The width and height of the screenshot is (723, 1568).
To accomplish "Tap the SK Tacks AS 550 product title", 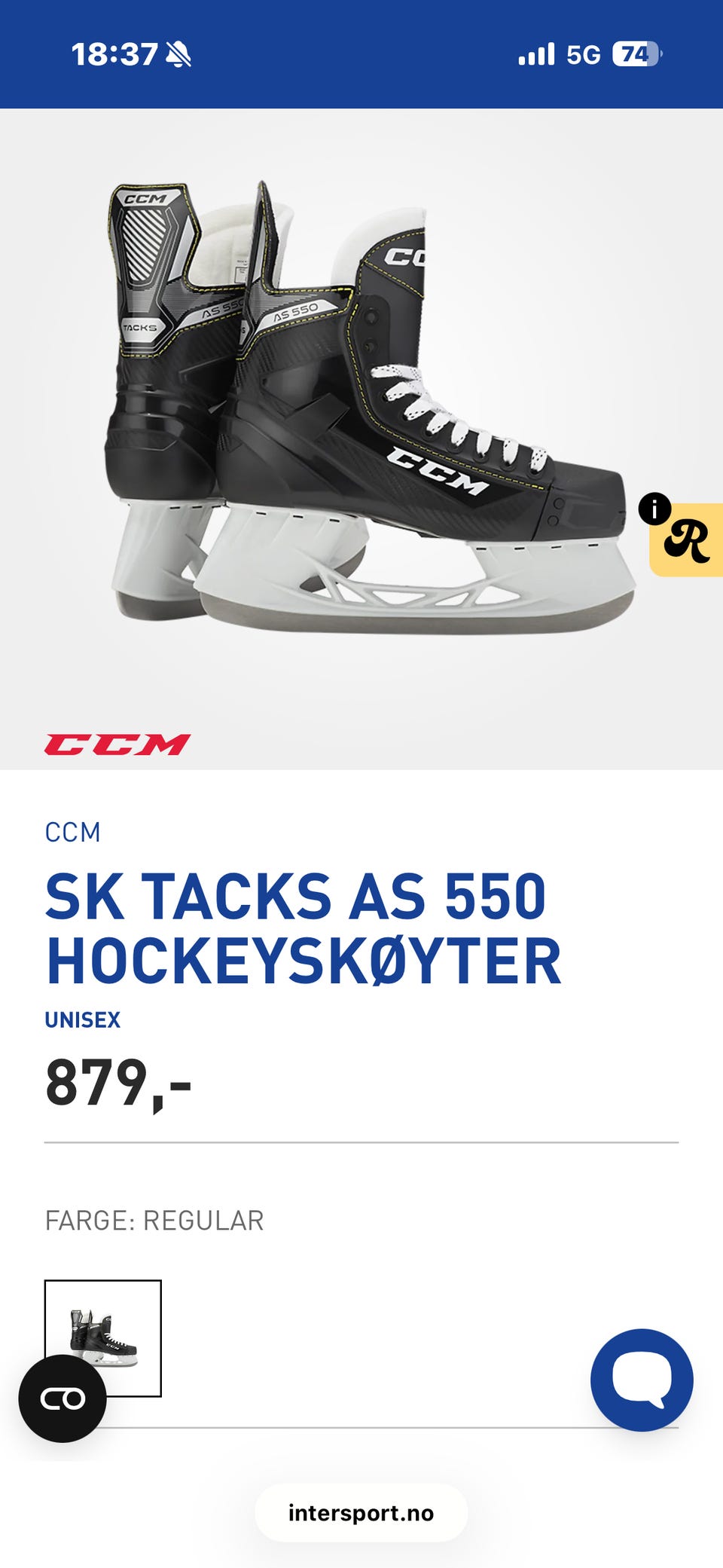I will coord(304,928).
